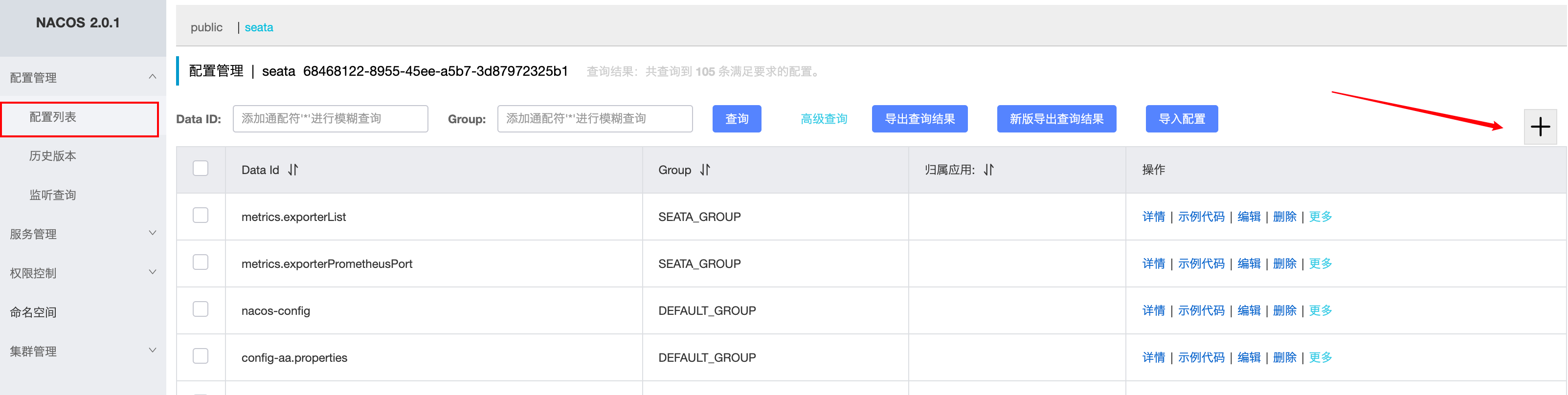
Task: Open 历史版本 in the sidebar
Action: pyautogui.click(x=53, y=156)
